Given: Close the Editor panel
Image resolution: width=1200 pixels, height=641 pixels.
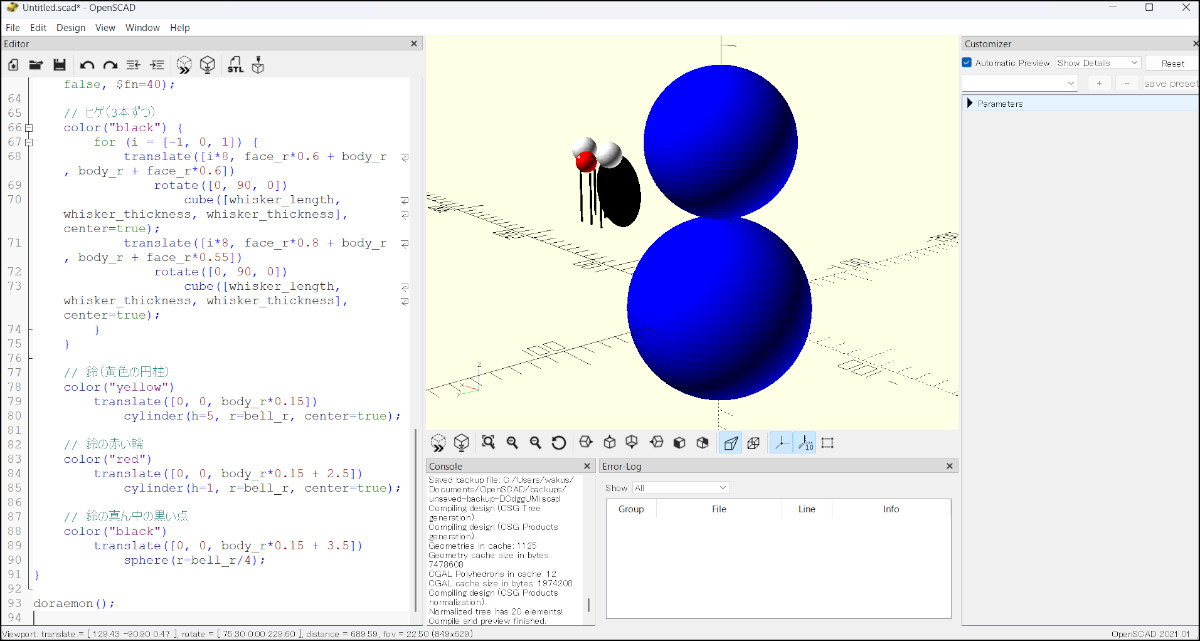Looking at the screenshot, I should coord(415,44).
